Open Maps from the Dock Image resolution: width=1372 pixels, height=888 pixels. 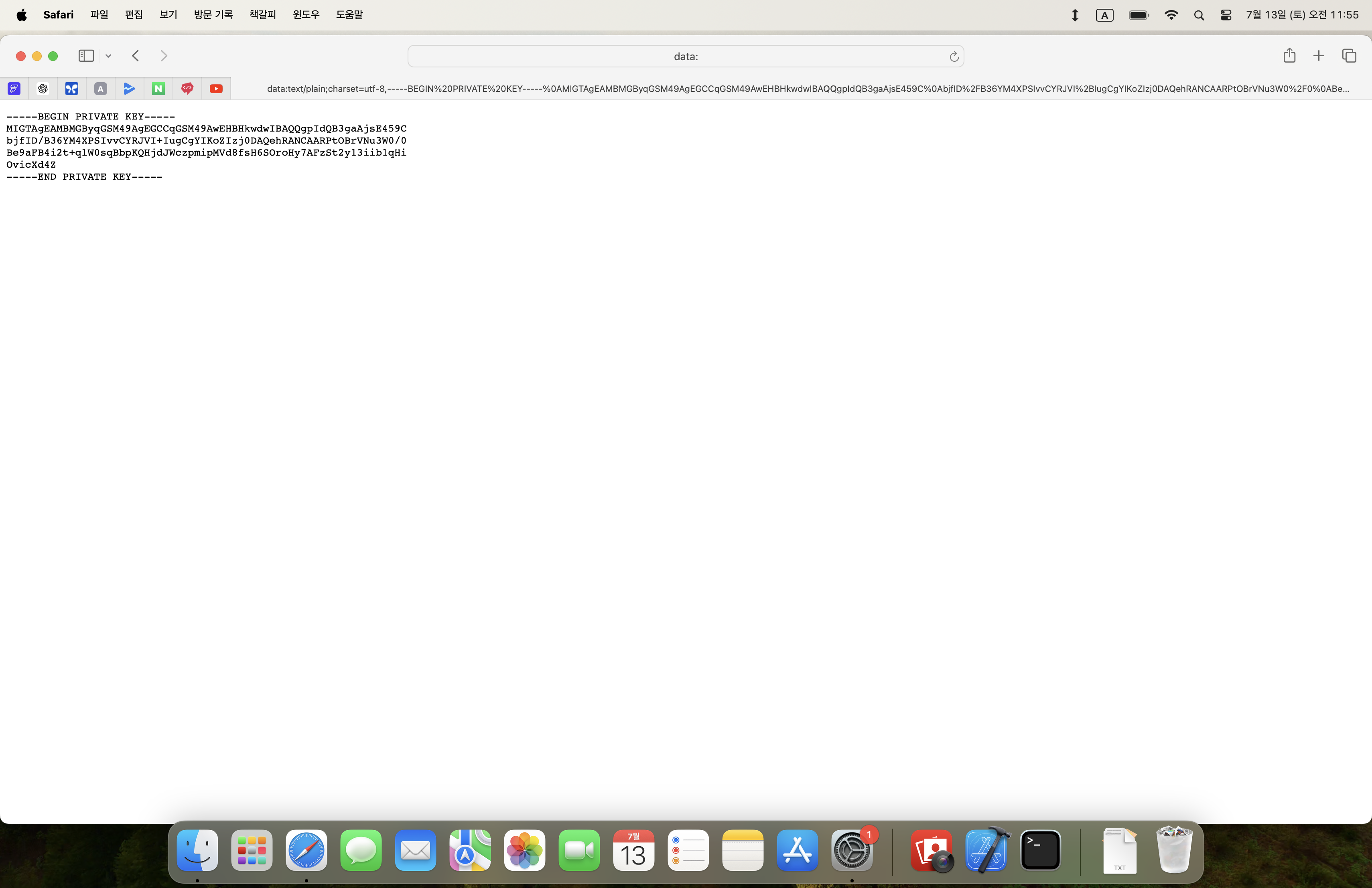pyautogui.click(x=470, y=850)
